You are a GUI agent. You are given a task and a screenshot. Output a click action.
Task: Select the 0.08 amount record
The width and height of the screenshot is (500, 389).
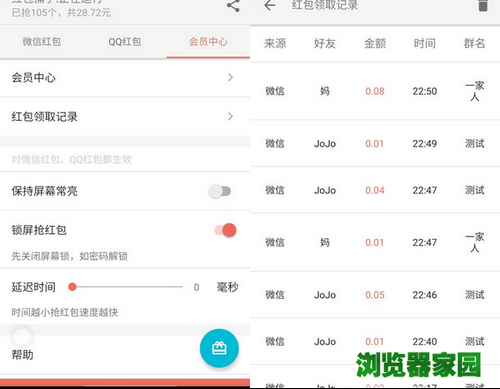[x=375, y=91]
